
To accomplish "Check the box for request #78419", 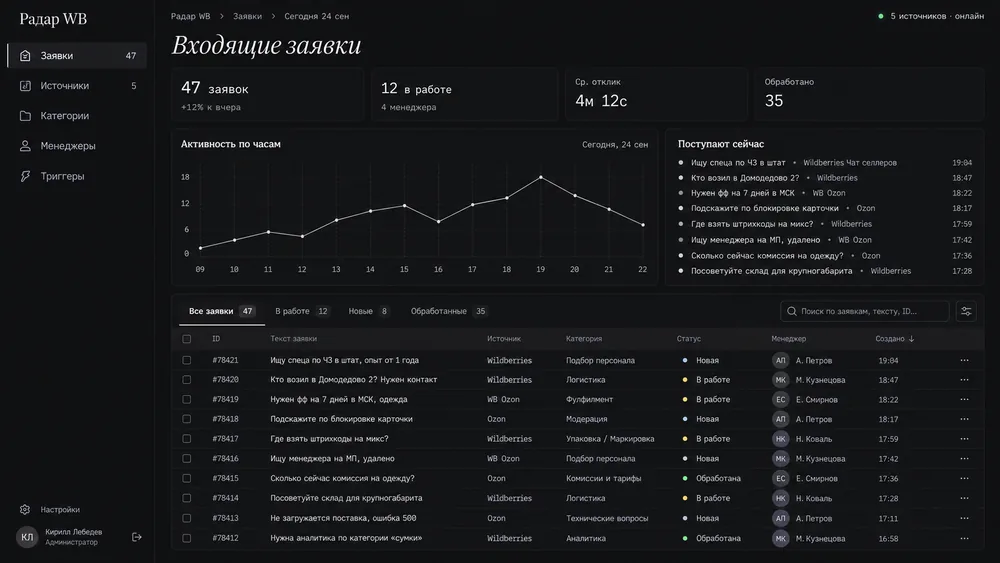I will 186,399.
